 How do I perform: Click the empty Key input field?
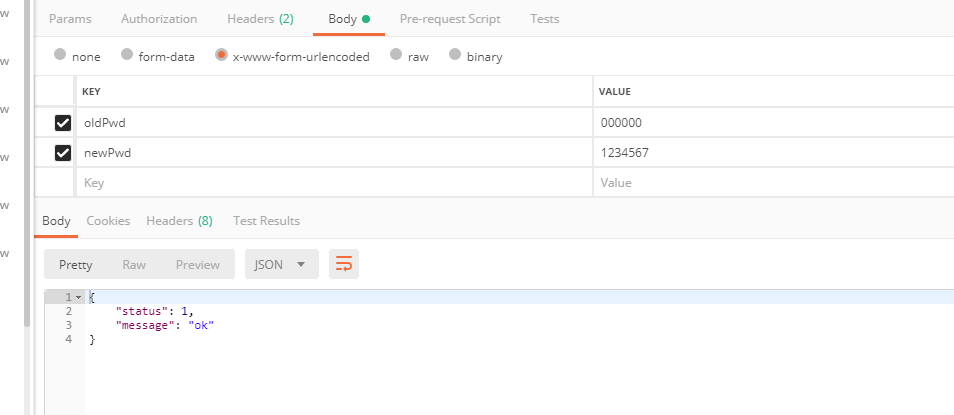330,183
